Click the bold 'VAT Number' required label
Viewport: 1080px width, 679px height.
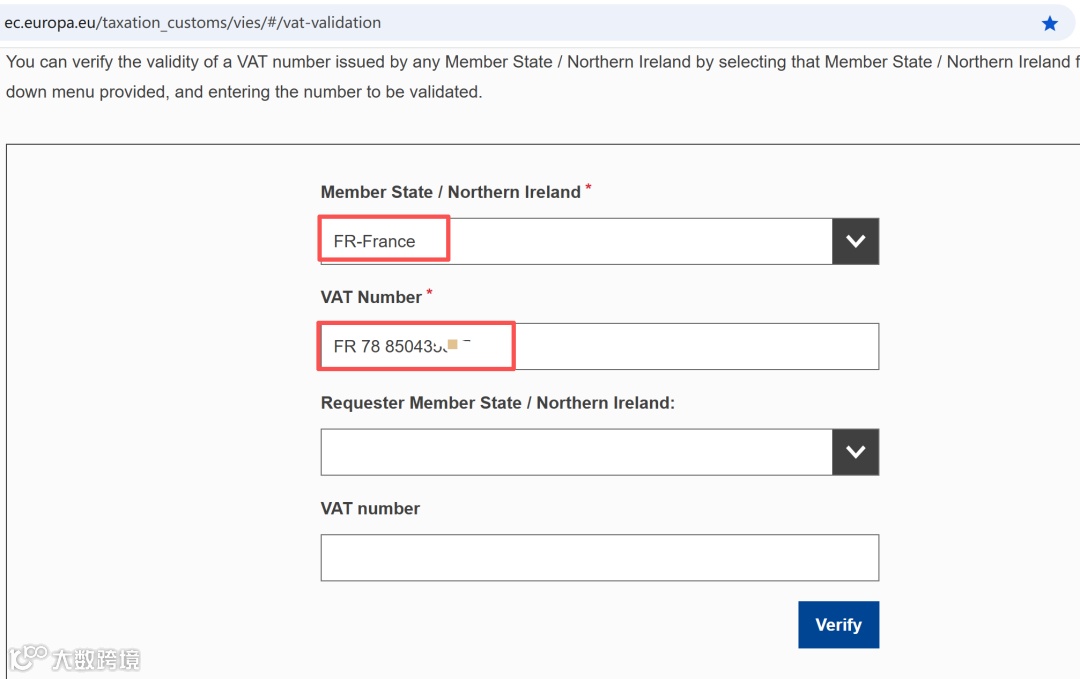pos(371,297)
